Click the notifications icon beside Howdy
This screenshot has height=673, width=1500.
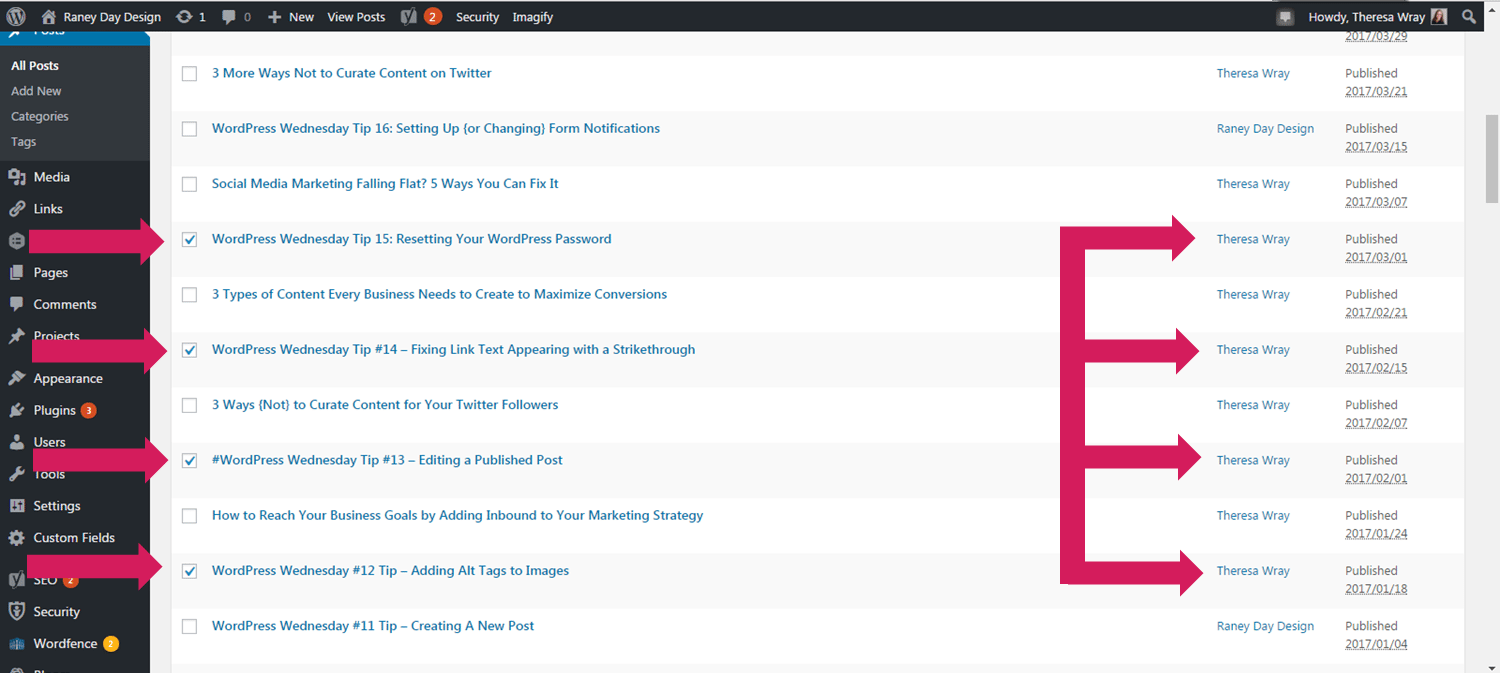(x=1286, y=17)
